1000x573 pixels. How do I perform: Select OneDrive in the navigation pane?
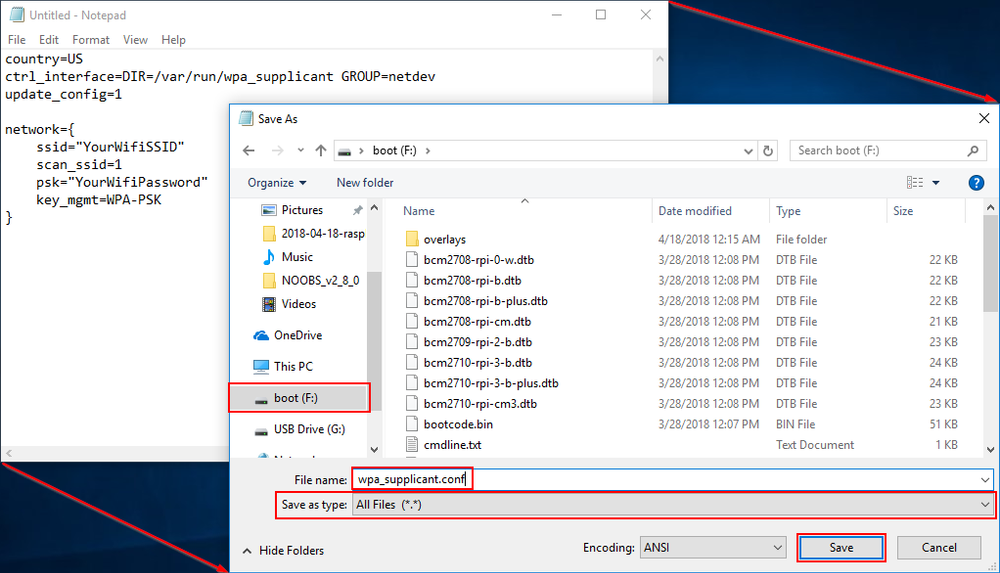tap(288, 335)
